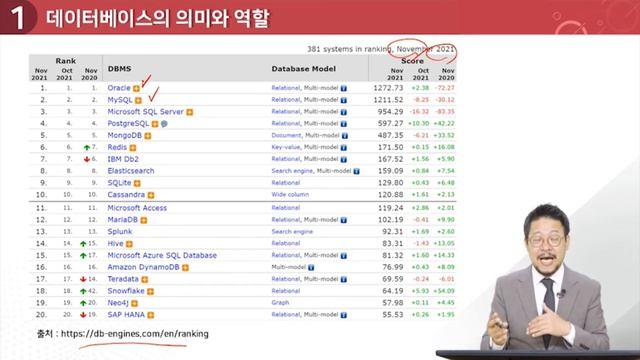Click the IBM Db2 link
The height and width of the screenshot is (360, 640).
tap(123, 159)
